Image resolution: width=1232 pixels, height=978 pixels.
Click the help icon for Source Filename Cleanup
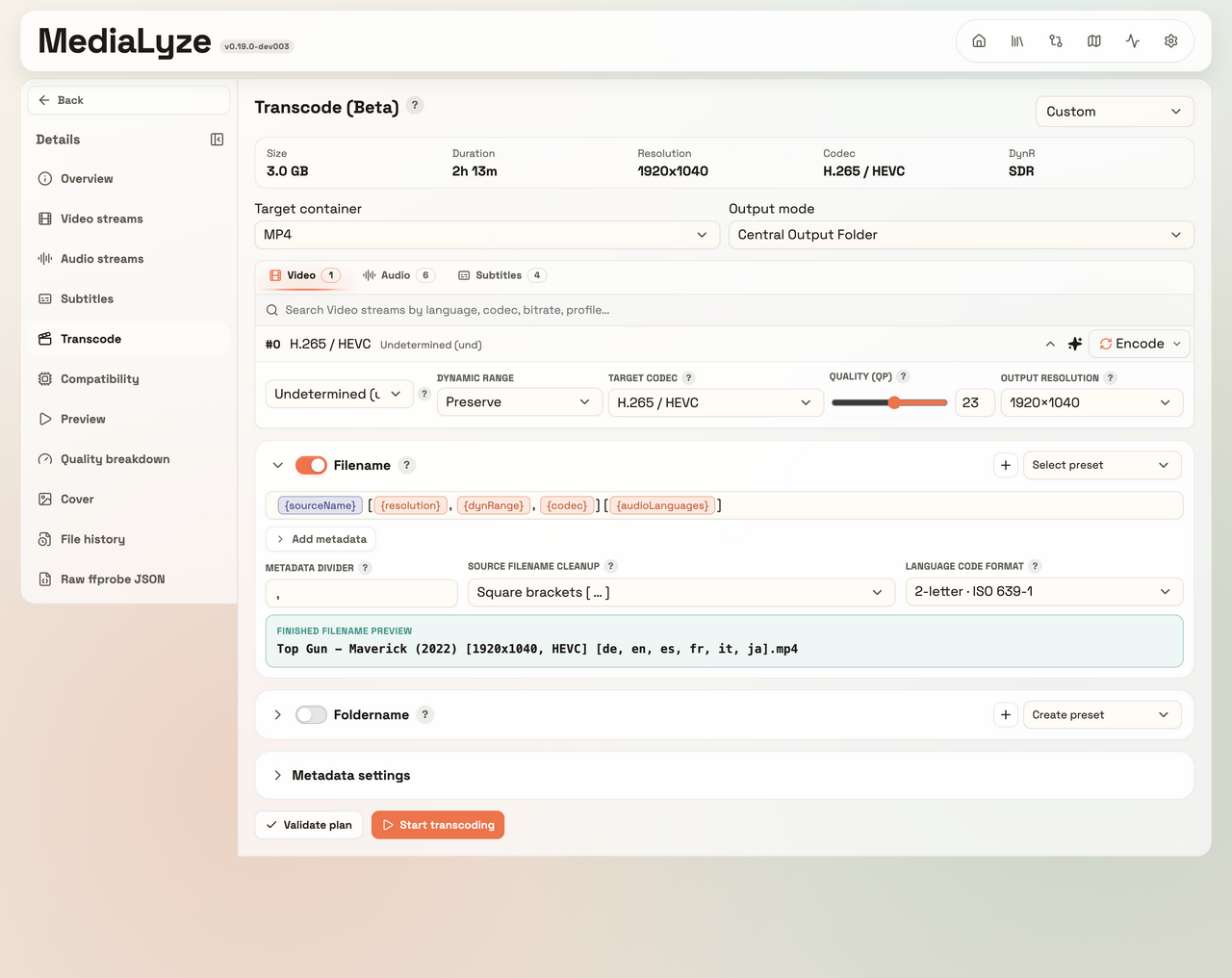tap(611, 566)
